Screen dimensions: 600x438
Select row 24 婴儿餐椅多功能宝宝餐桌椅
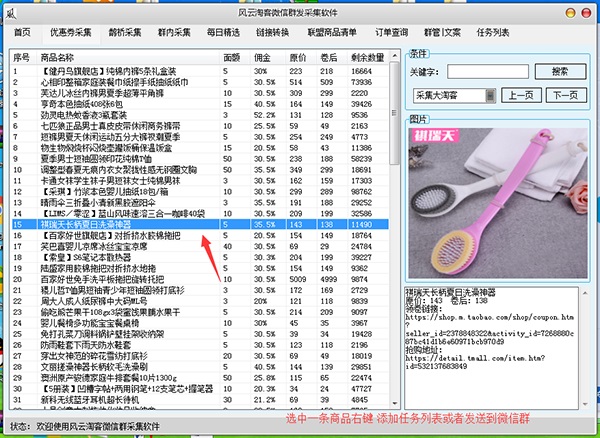[199, 323]
